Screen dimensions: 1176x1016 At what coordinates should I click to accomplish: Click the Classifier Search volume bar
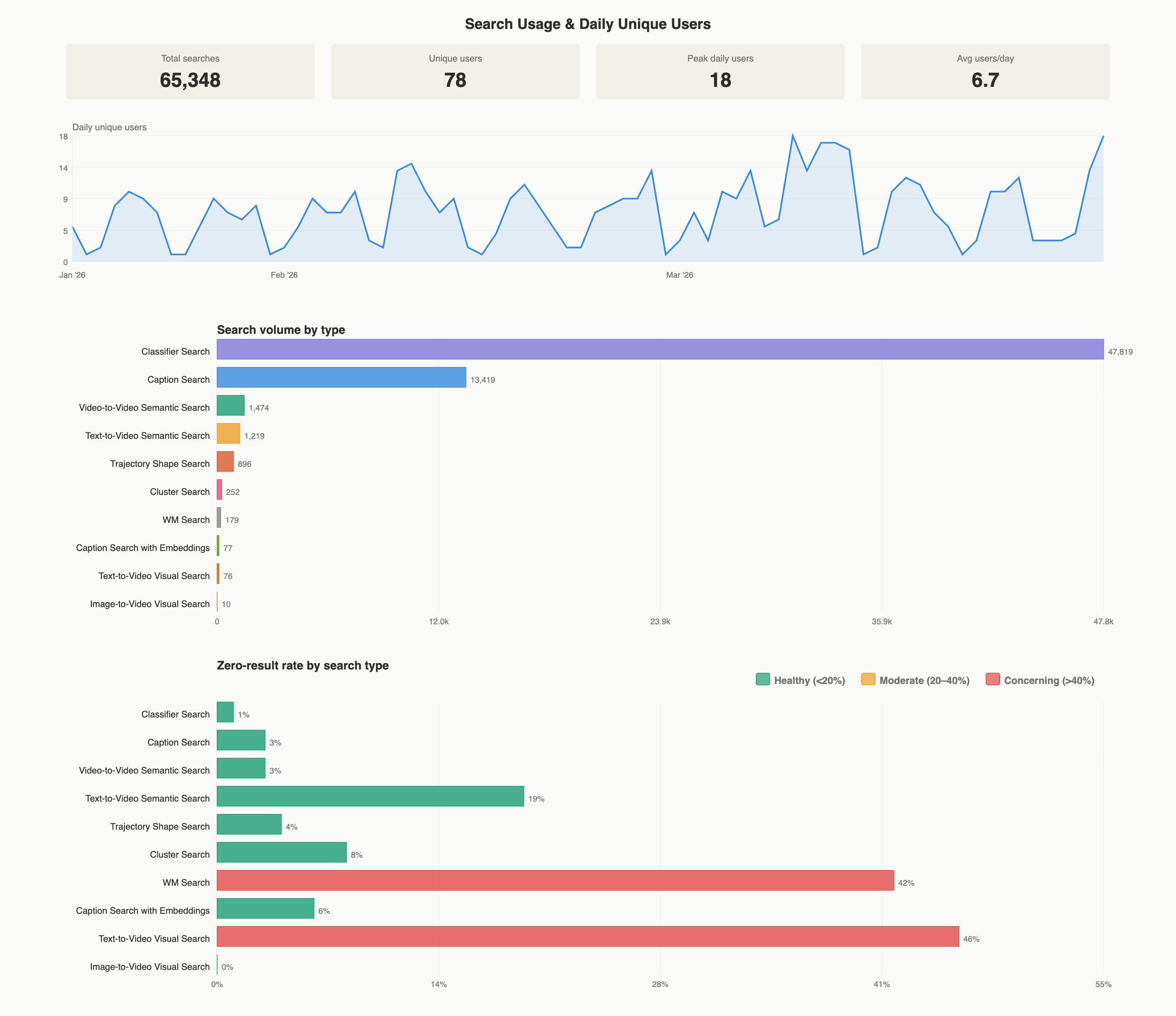[660, 350]
